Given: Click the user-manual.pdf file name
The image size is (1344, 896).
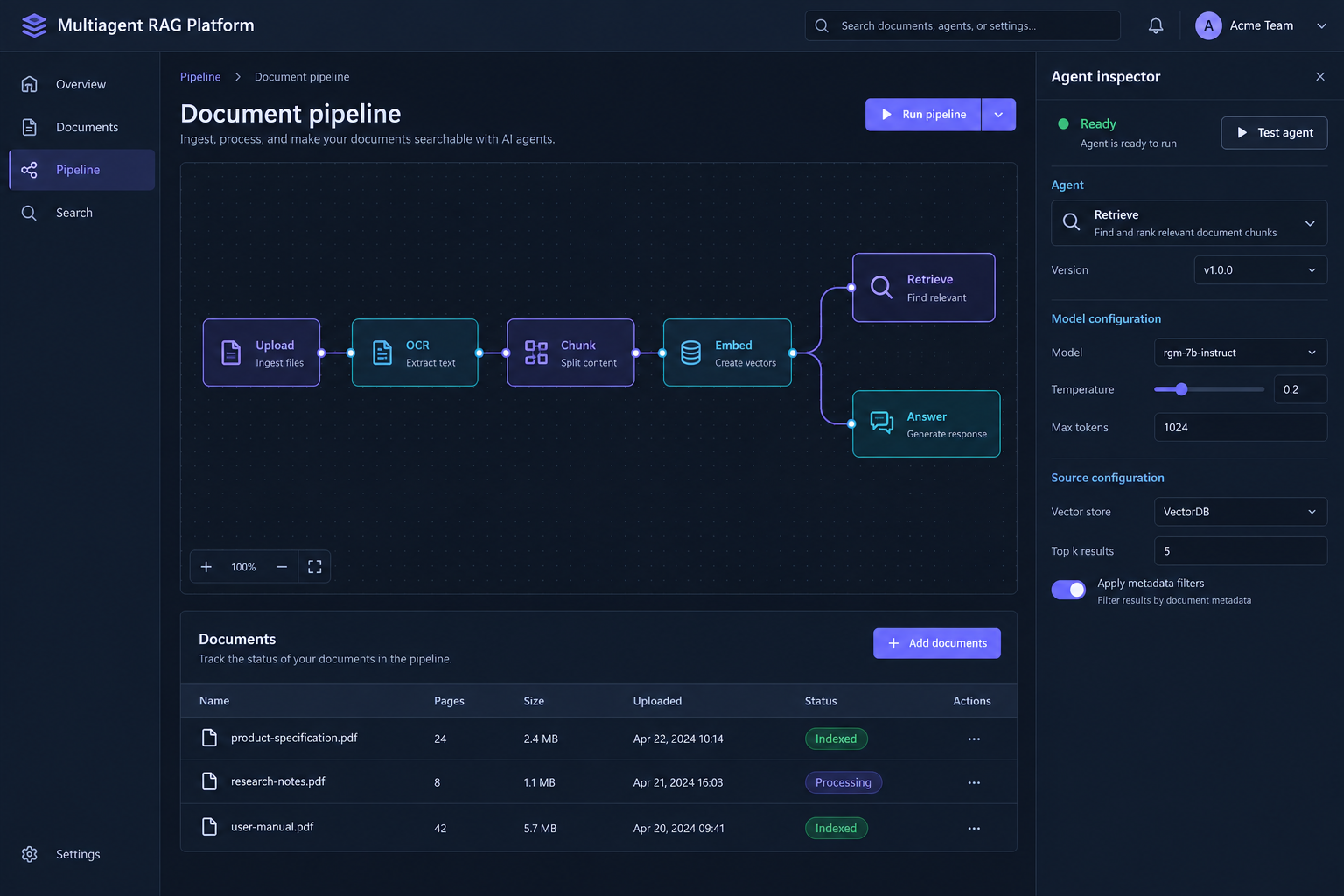Looking at the screenshot, I should coord(272,827).
